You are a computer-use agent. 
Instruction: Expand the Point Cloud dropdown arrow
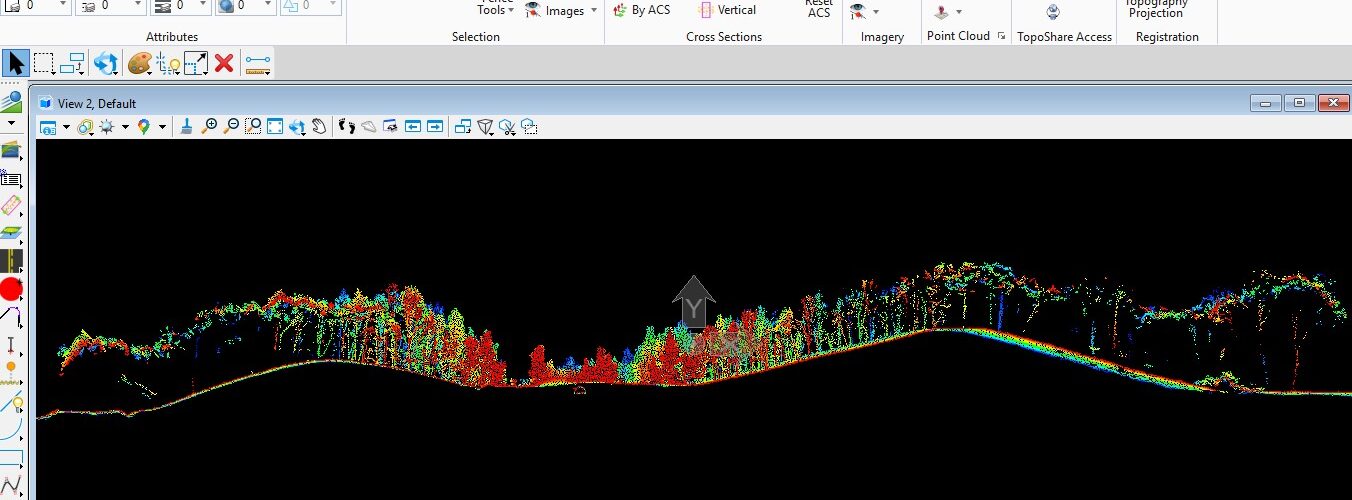pyautogui.click(x=959, y=12)
